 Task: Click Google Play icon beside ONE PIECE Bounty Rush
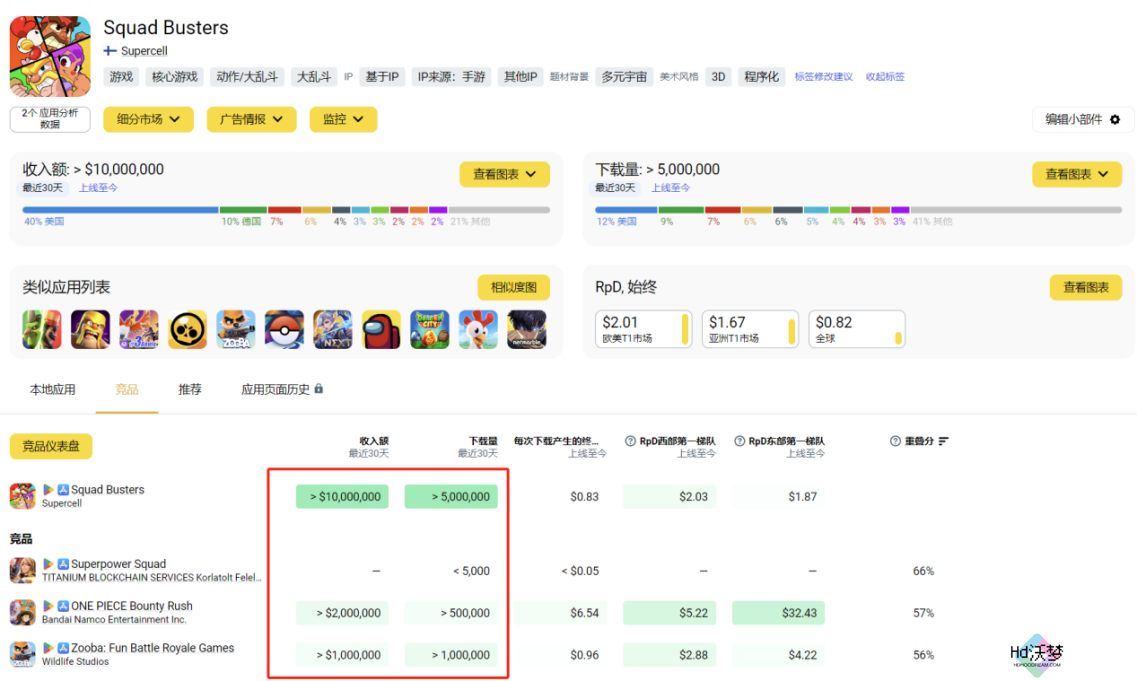coord(49,606)
